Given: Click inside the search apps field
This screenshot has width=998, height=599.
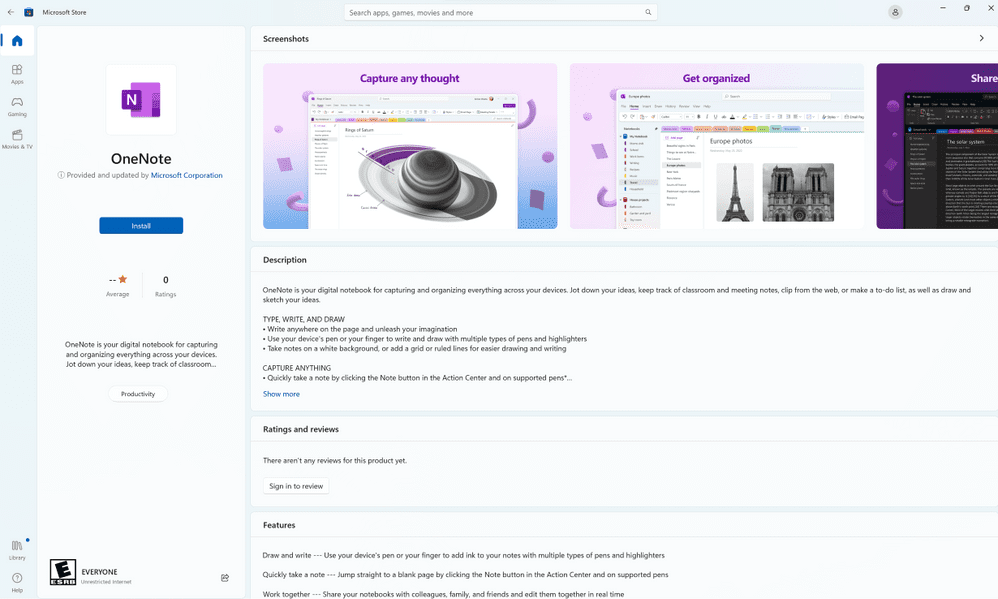Looking at the screenshot, I should click(480, 11).
